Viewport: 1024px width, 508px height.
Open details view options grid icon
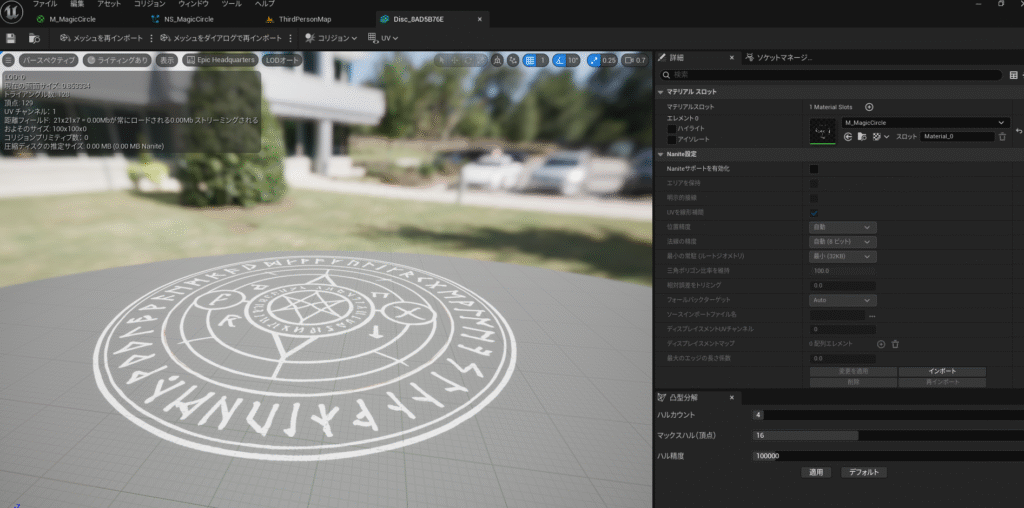point(1014,75)
